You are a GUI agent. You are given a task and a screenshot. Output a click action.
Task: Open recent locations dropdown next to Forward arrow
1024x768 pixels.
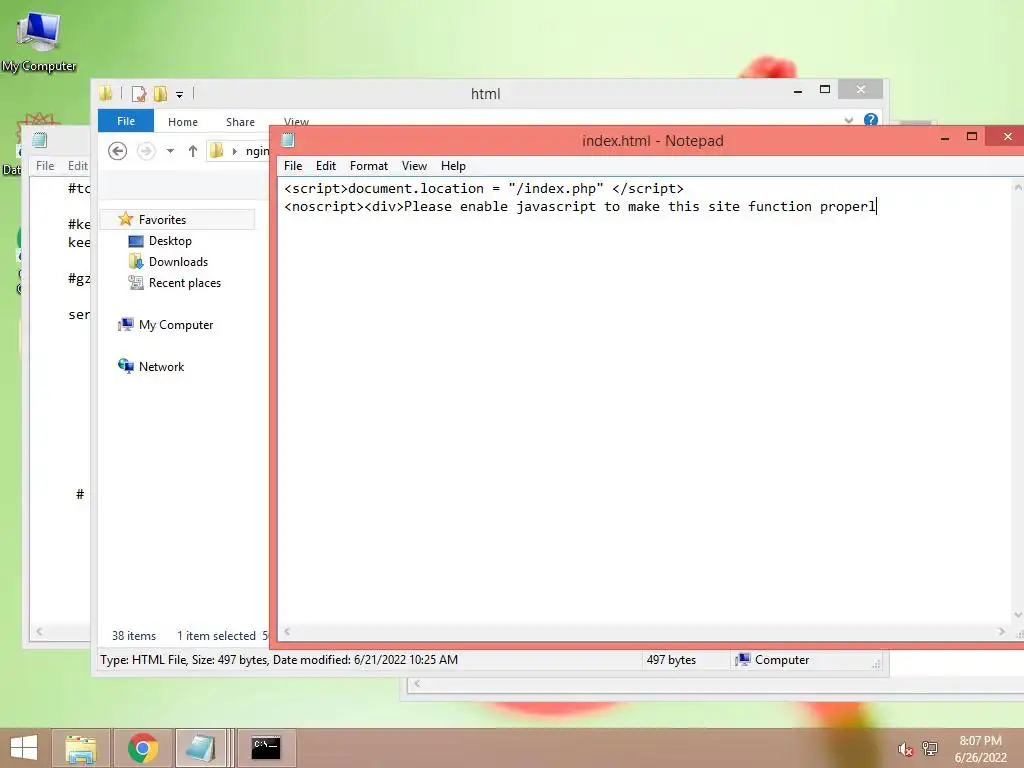click(170, 151)
